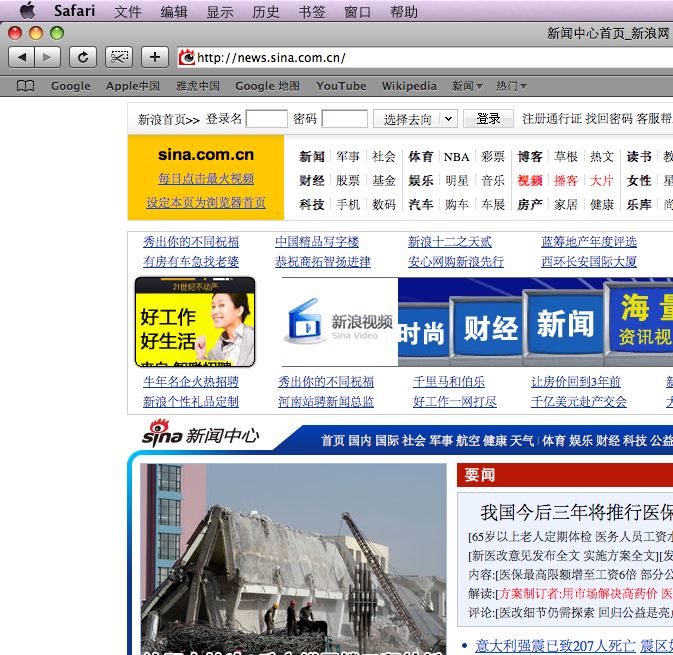Go back with the back arrow button
The image size is (673, 655).
click(x=21, y=57)
